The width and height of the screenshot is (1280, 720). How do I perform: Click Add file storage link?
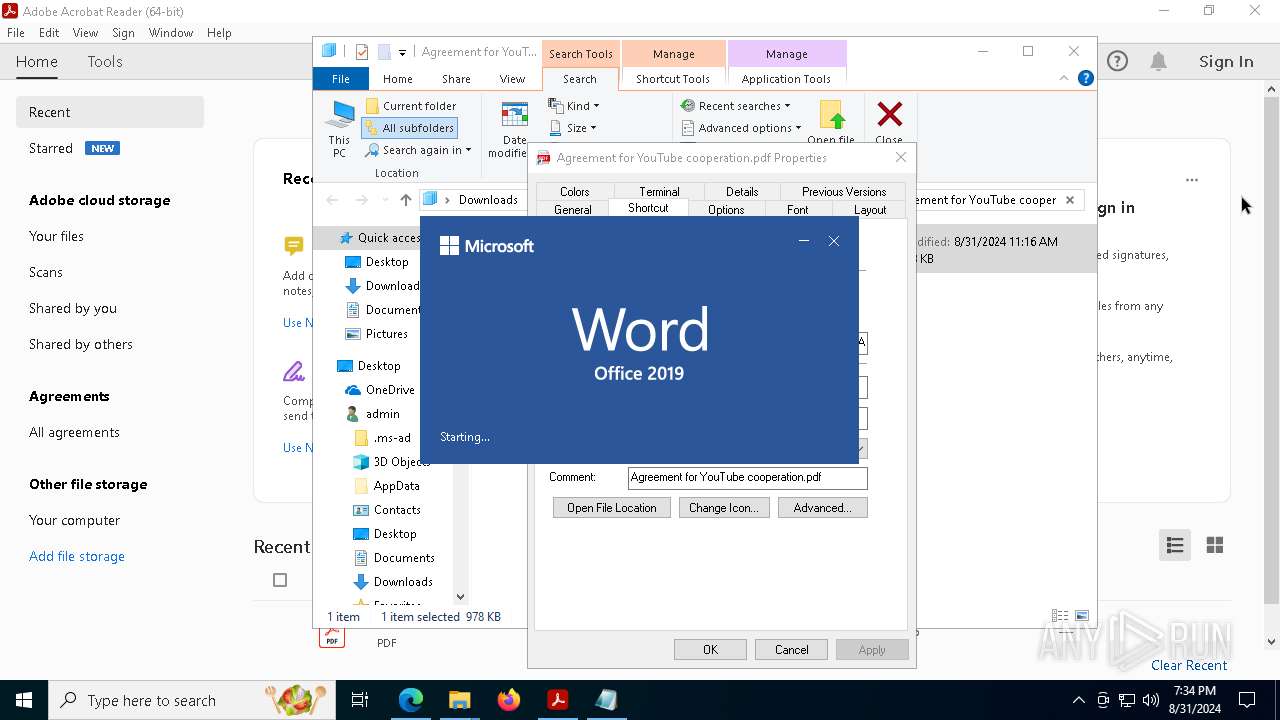coord(77,556)
